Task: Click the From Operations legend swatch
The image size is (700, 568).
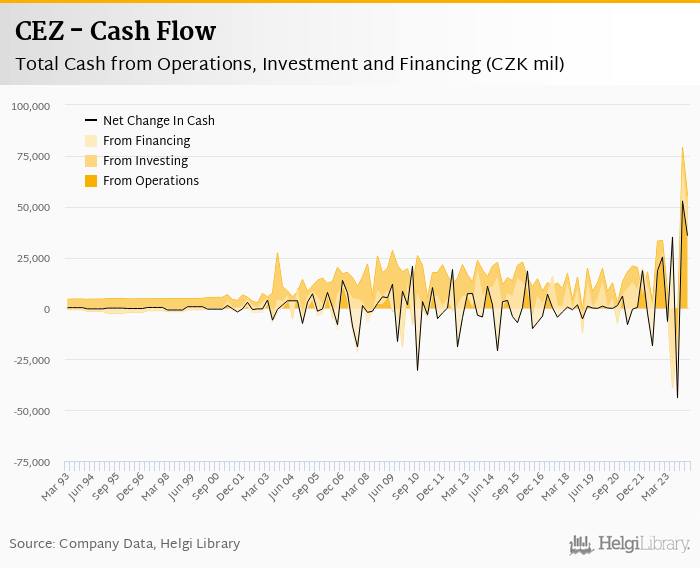Action: coord(90,181)
